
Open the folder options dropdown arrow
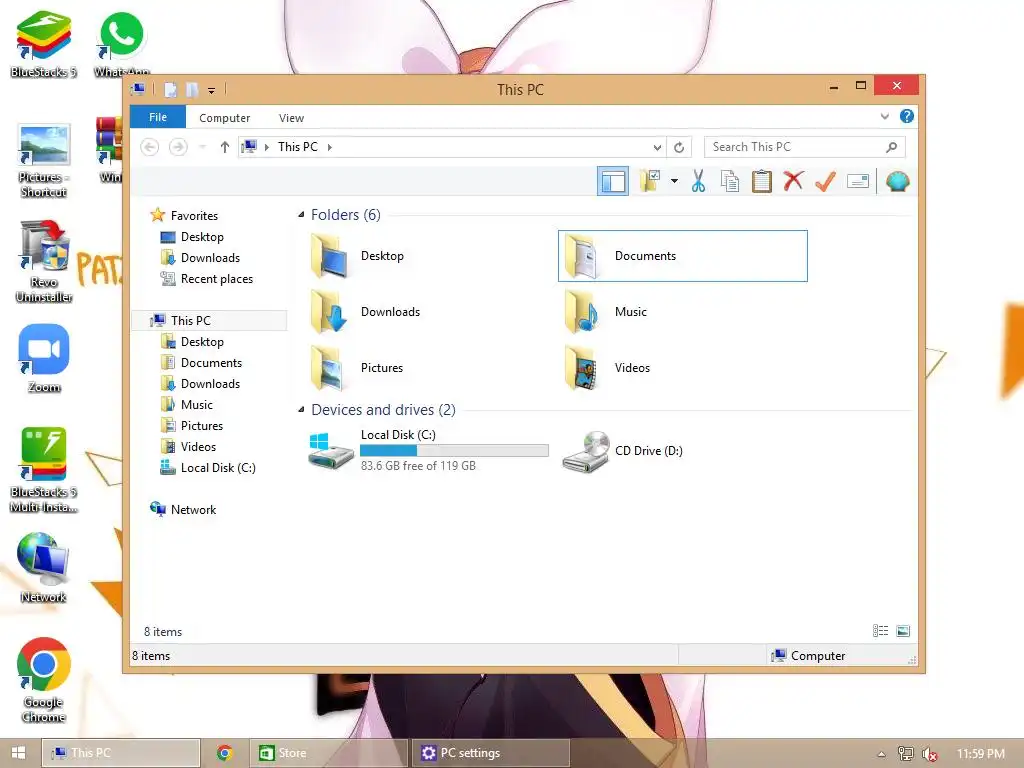[x=674, y=181]
